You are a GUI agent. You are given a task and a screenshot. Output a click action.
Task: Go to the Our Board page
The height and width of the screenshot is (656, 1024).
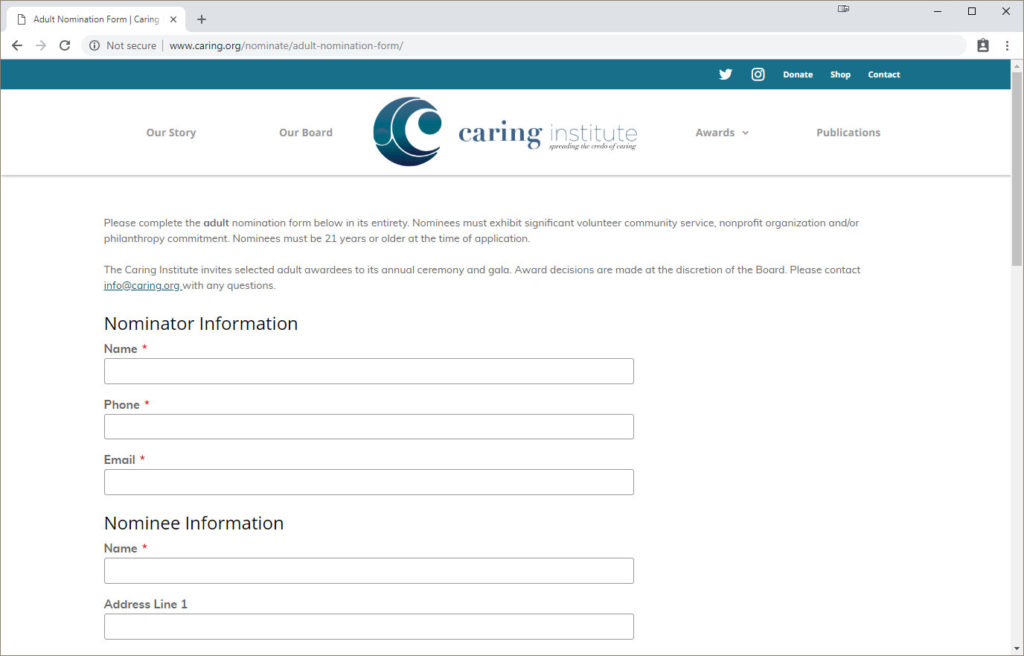(x=305, y=132)
